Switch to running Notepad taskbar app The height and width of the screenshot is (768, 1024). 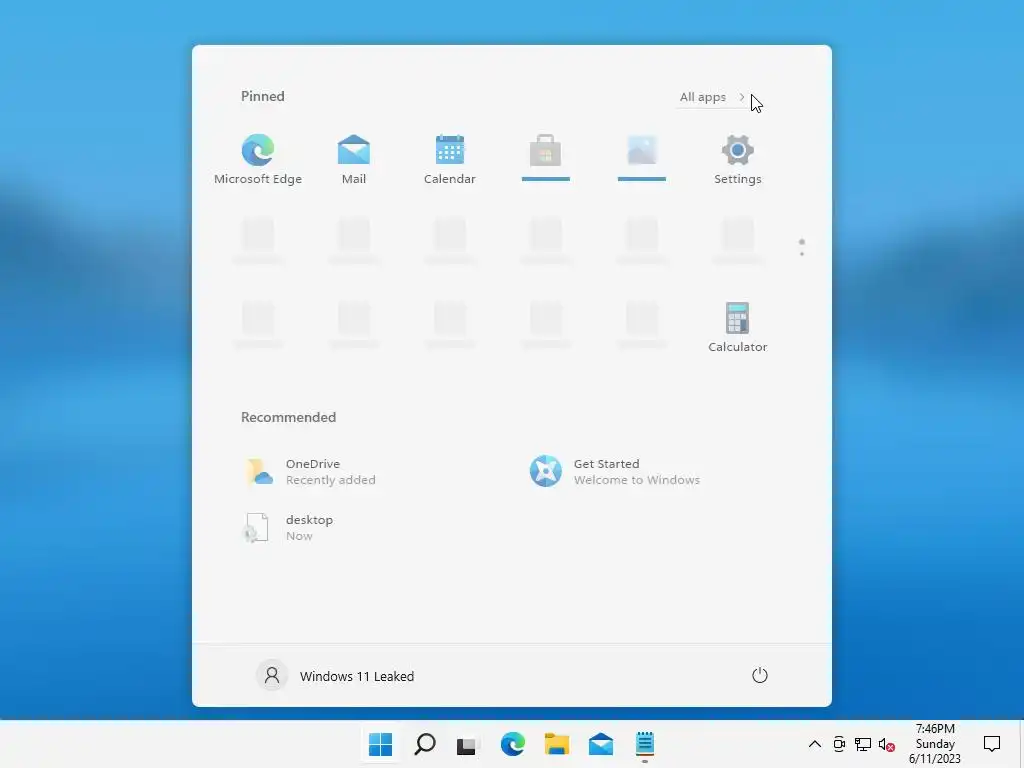(645, 744)
